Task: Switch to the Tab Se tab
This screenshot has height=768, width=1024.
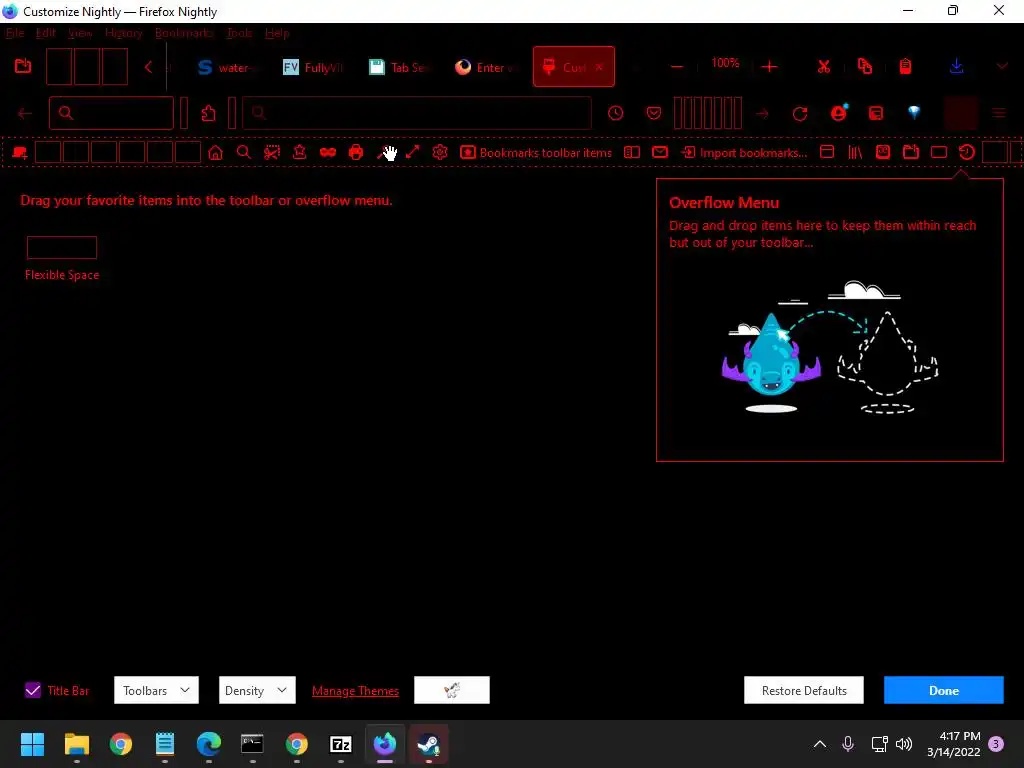Action: click(398, 67)
